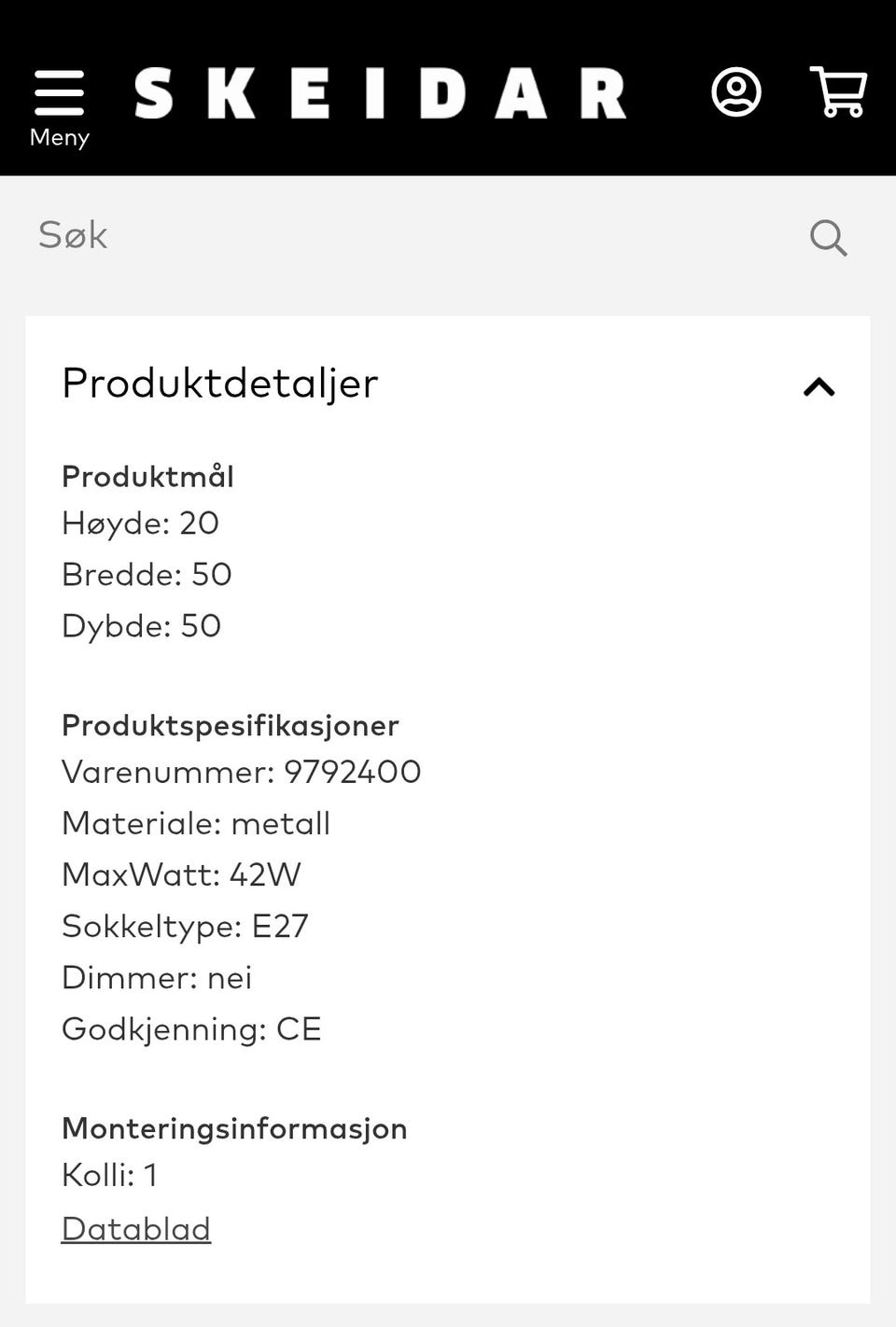
Task: Click the Dimmer: nei line
Action: point(157,978)
